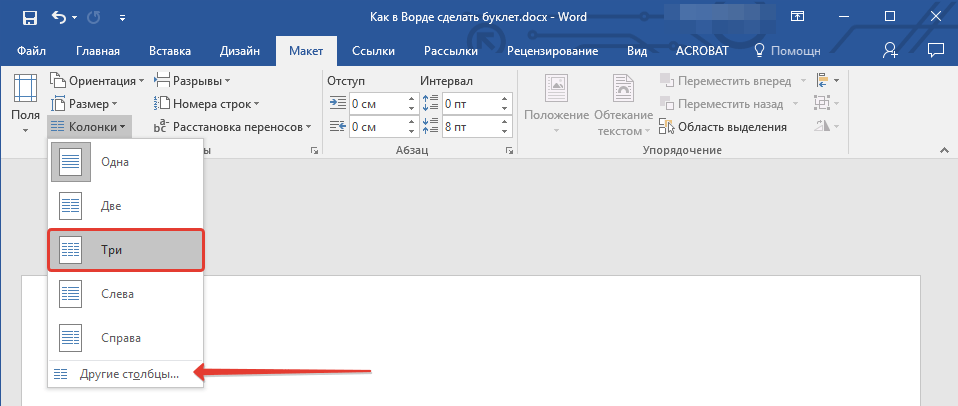This screenshot has width=958, height=406.
Task: Click the Save icon in title bar
Action: click(29, 17)
